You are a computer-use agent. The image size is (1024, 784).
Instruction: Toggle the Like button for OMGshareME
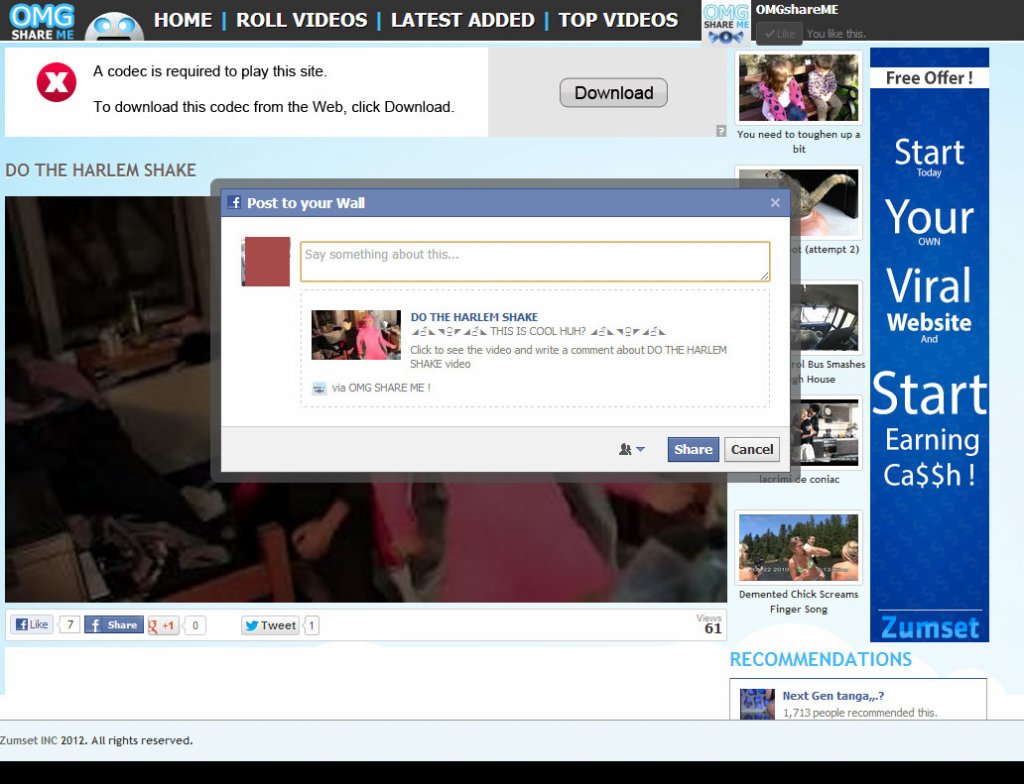click(779, 33)
